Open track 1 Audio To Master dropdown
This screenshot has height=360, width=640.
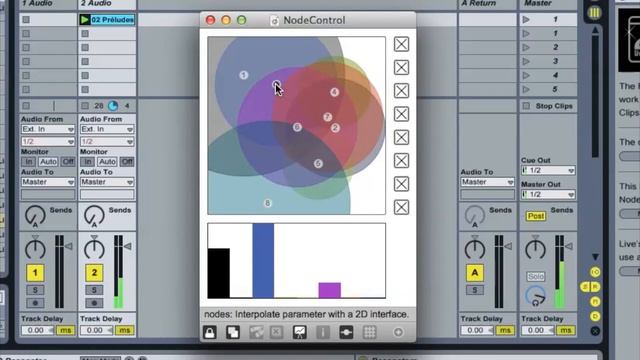[48, 182]
